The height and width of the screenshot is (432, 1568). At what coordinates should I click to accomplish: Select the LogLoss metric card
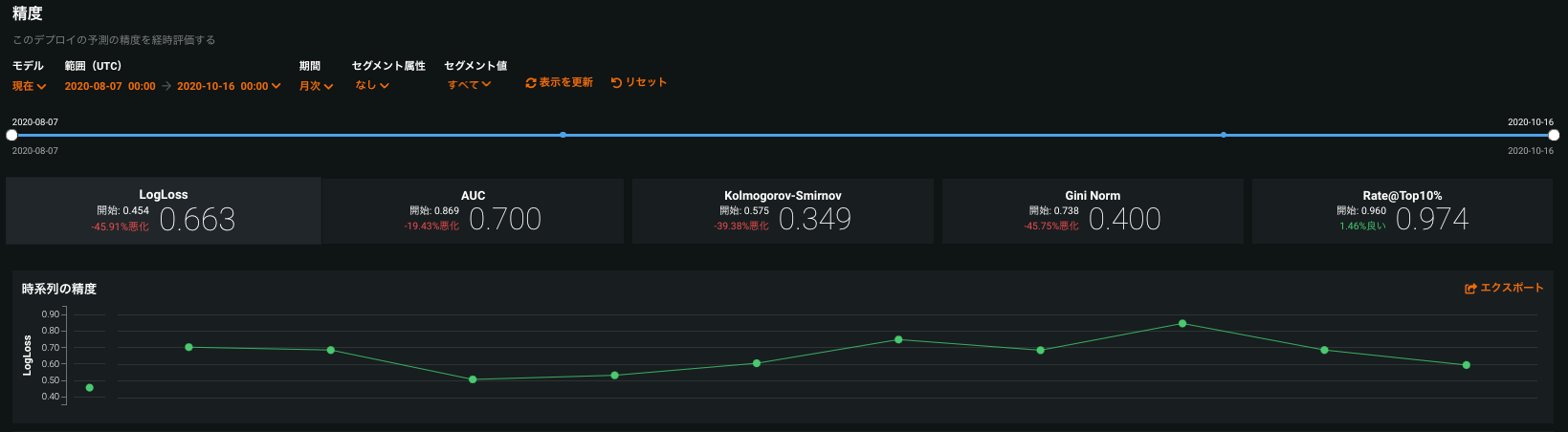(164, 211)
